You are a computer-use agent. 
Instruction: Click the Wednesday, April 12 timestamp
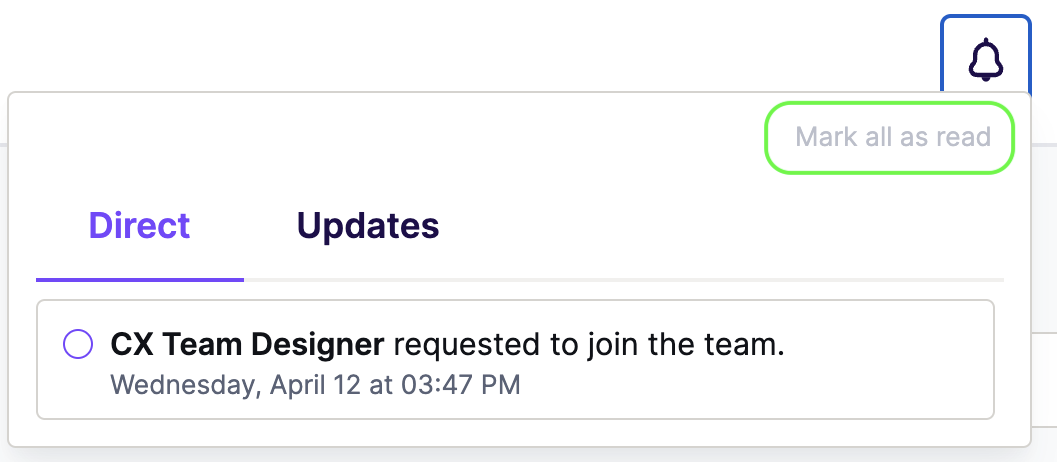click(x=315, y=385)
